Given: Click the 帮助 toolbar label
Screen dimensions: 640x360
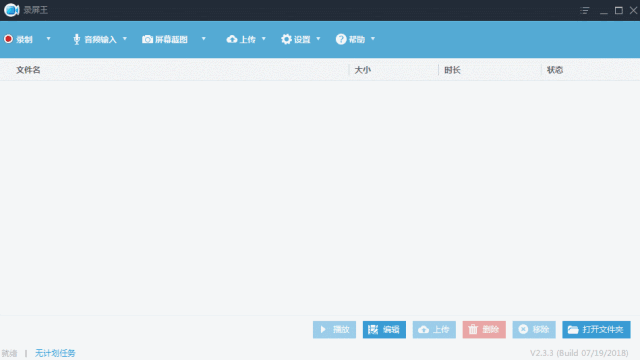Looking at the screenshot, I should coord(356,40).
